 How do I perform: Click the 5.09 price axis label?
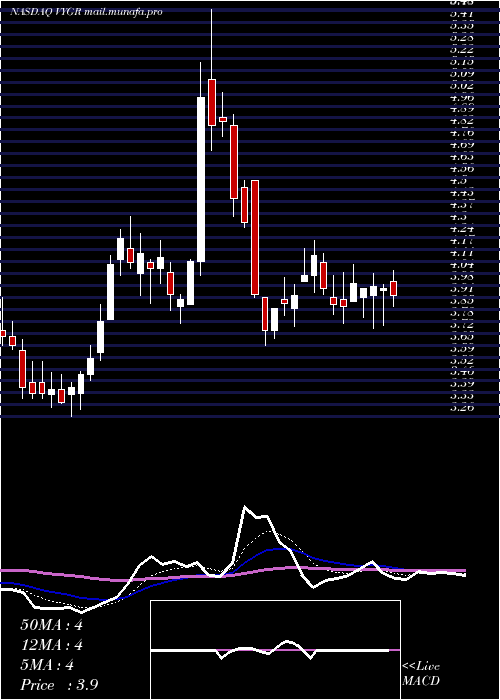pyautogui.click(x=462, y=74)
